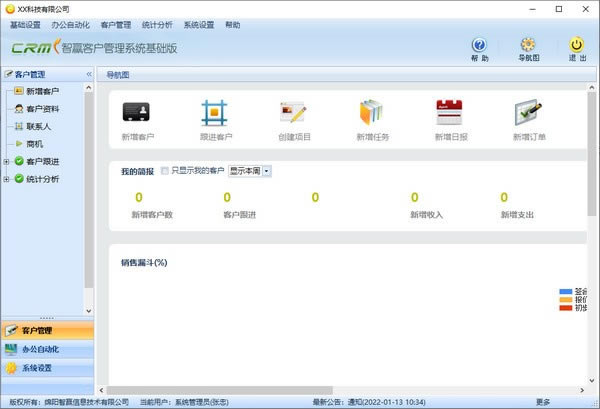Collapse the sidebar with double-chevron button
600x409 pixels.
(x=88, y=74)
